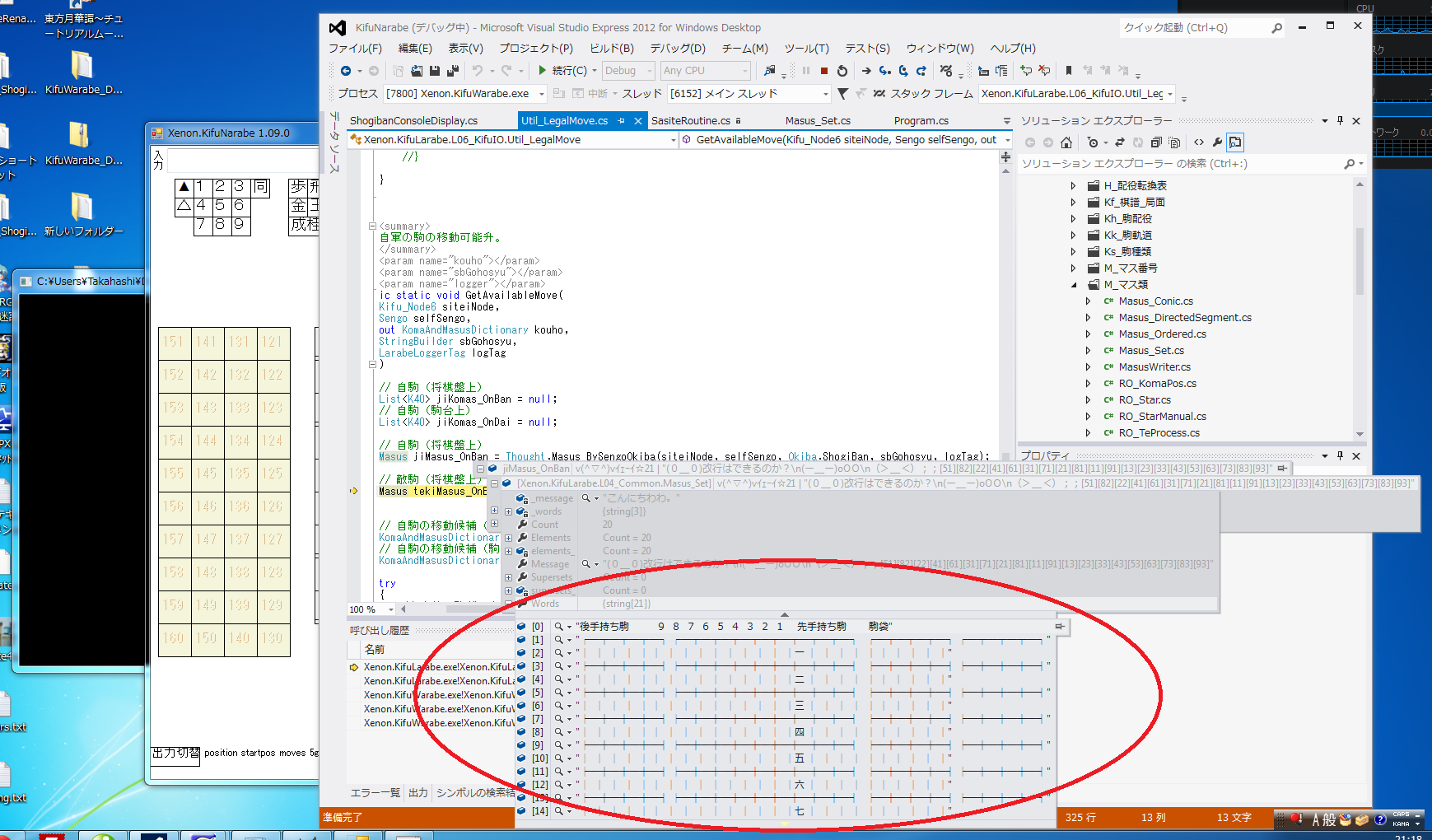Image resolution: width=1432 pixels, height=840 pixels.
Task: Toggle Show All Files in Solution Explorer
Action: 1174,142
